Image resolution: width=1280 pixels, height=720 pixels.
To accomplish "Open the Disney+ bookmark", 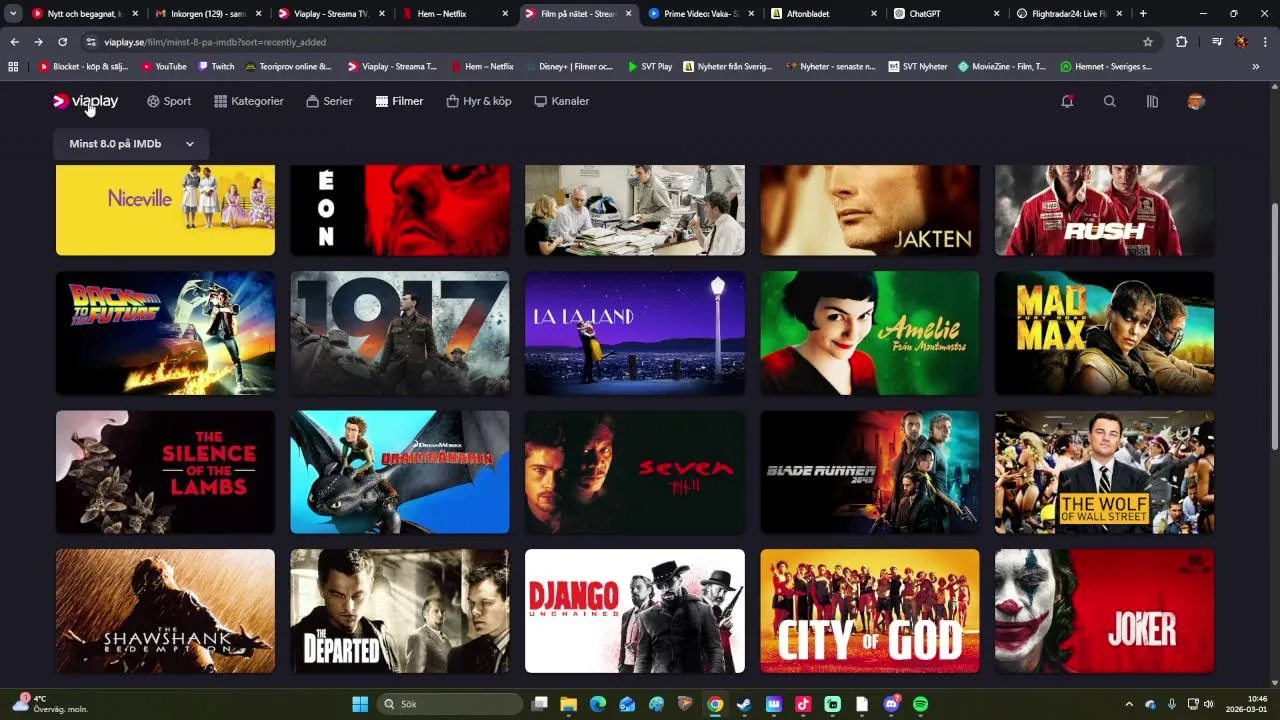I will click(x=568, y=66).
